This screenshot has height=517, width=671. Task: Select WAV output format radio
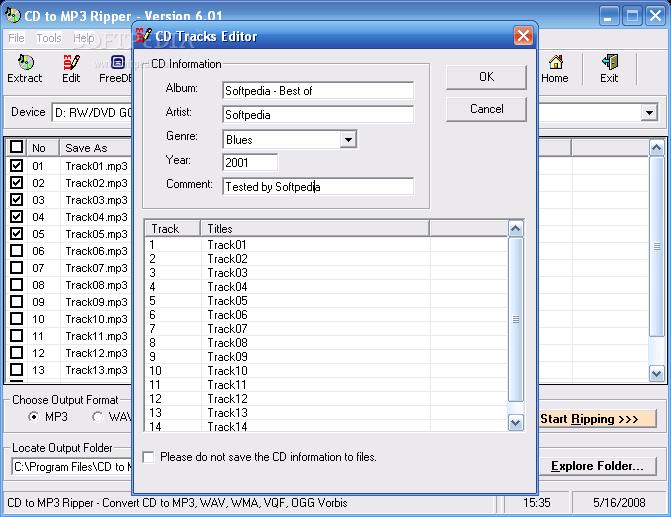(x=98, y=416)
